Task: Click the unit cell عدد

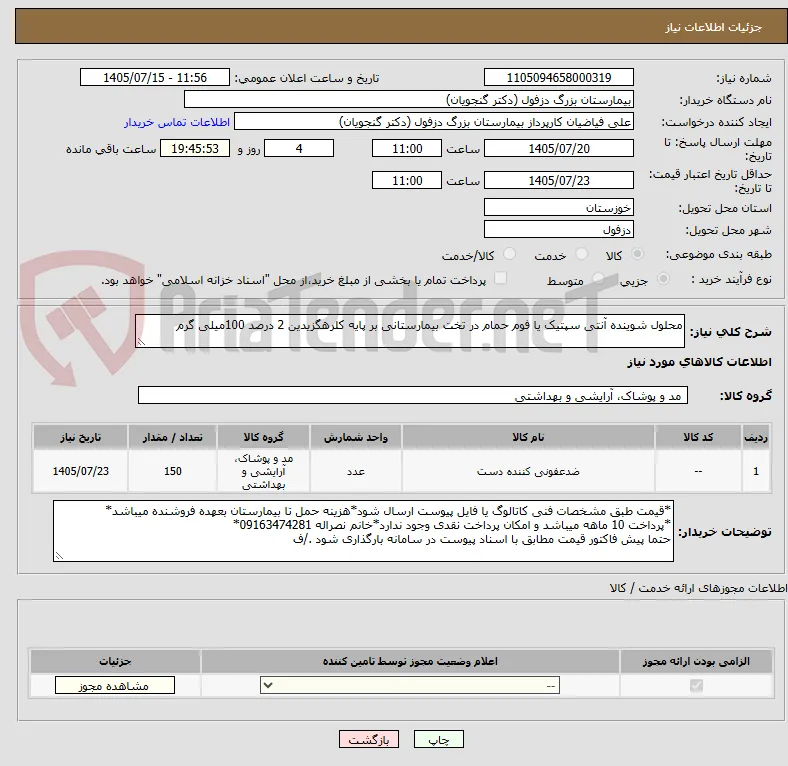Action: coord(356,471)
